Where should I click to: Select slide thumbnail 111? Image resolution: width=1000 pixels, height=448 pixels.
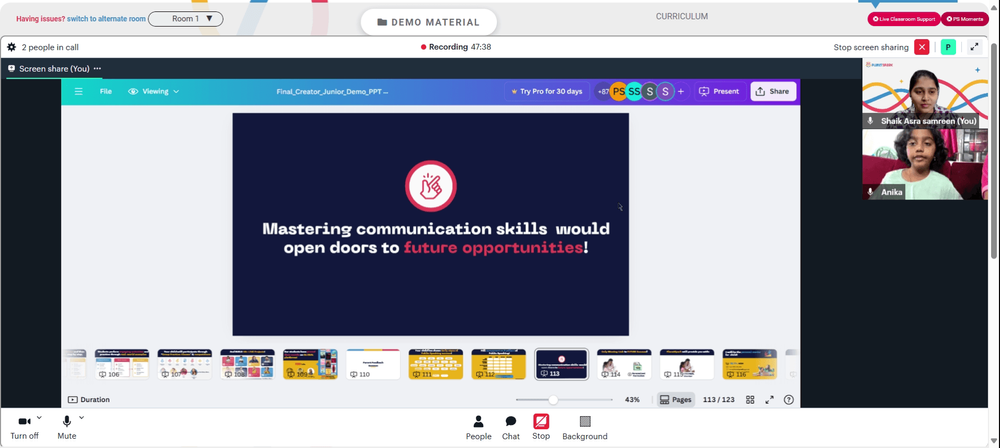tap(436, 364)
